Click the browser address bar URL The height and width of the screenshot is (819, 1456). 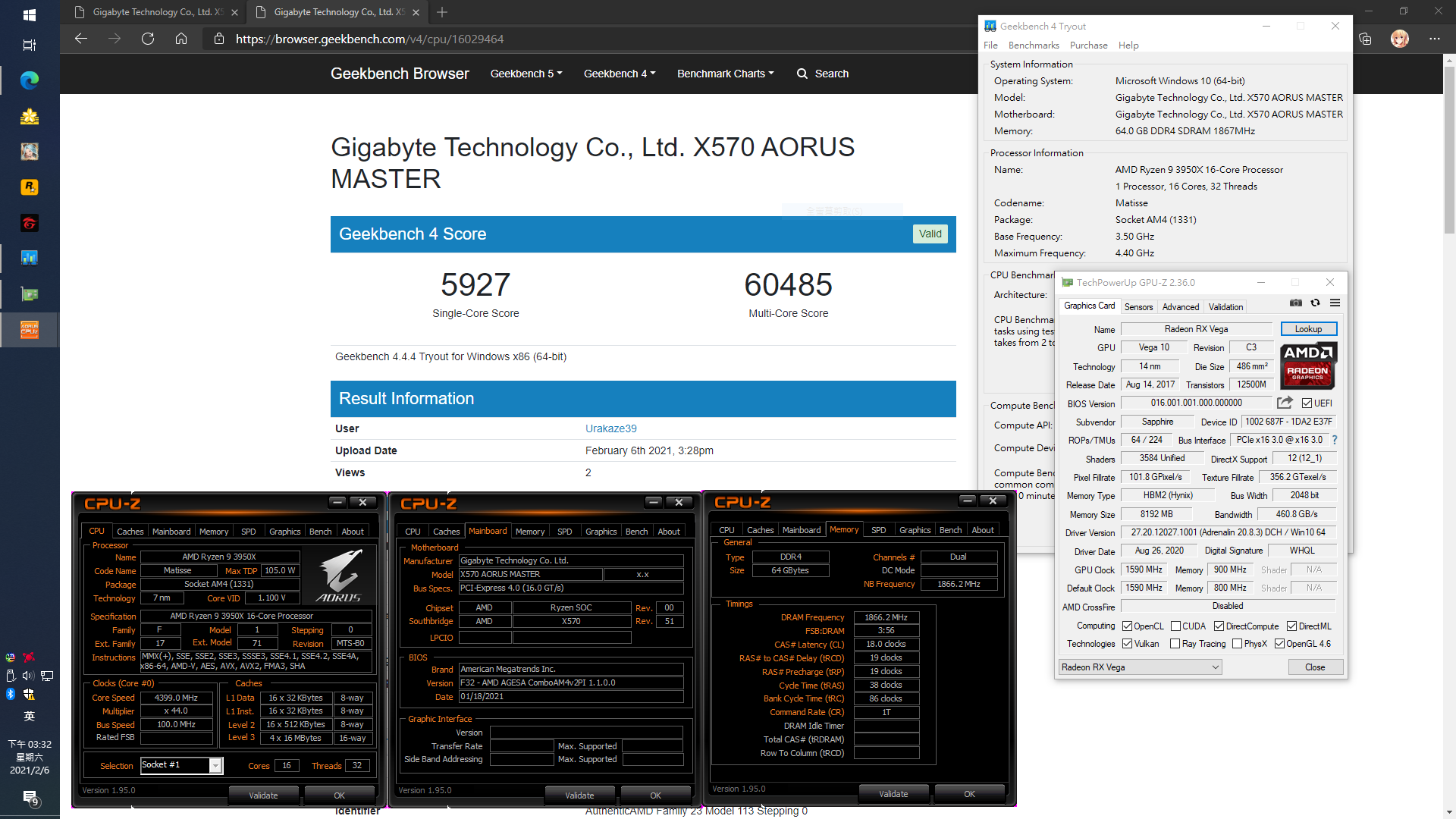click(x=369, y=39)
